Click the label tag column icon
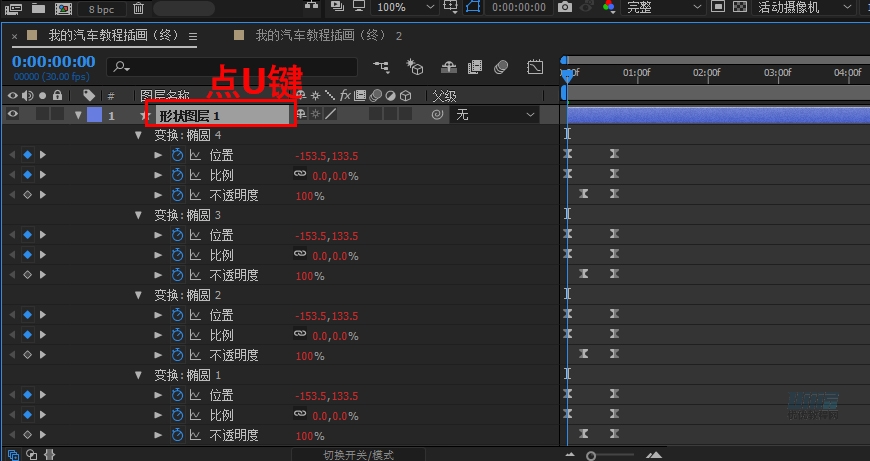Image resolution: width=870 pixels, height=461 pixels. (x=89, y=95)
